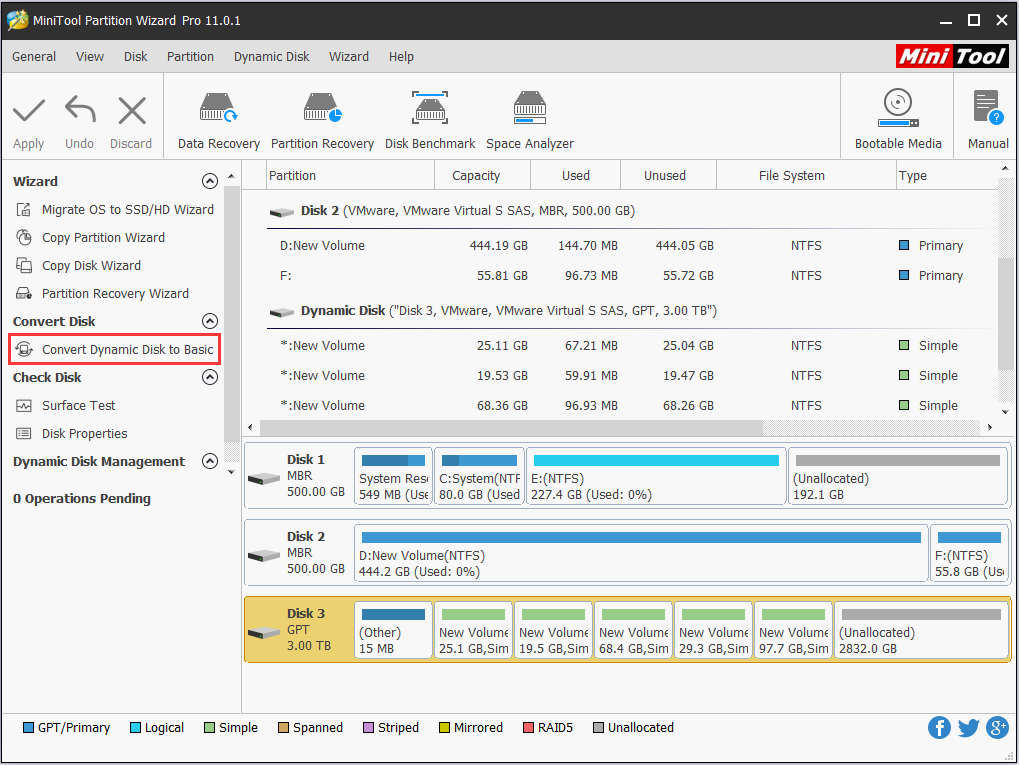Select the C:System block on Disk 1
1019x765 pixels.
click(x=479, y=476)
